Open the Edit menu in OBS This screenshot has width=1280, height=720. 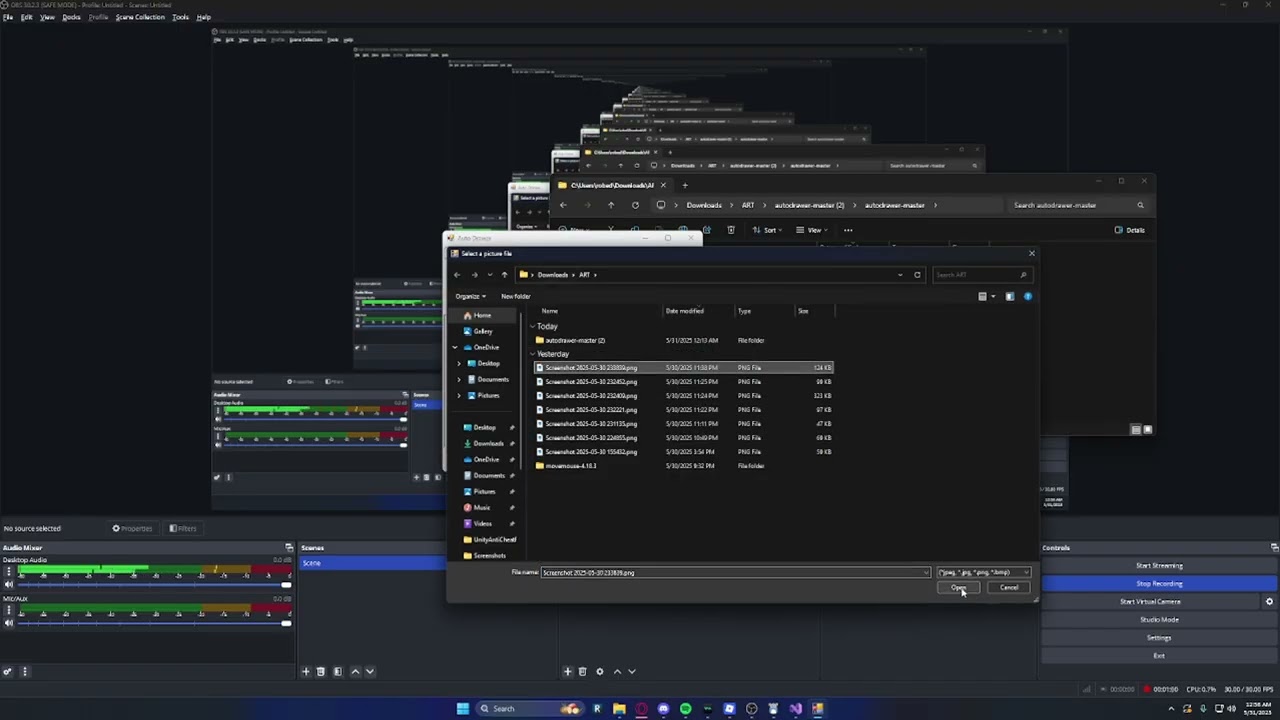26,17
